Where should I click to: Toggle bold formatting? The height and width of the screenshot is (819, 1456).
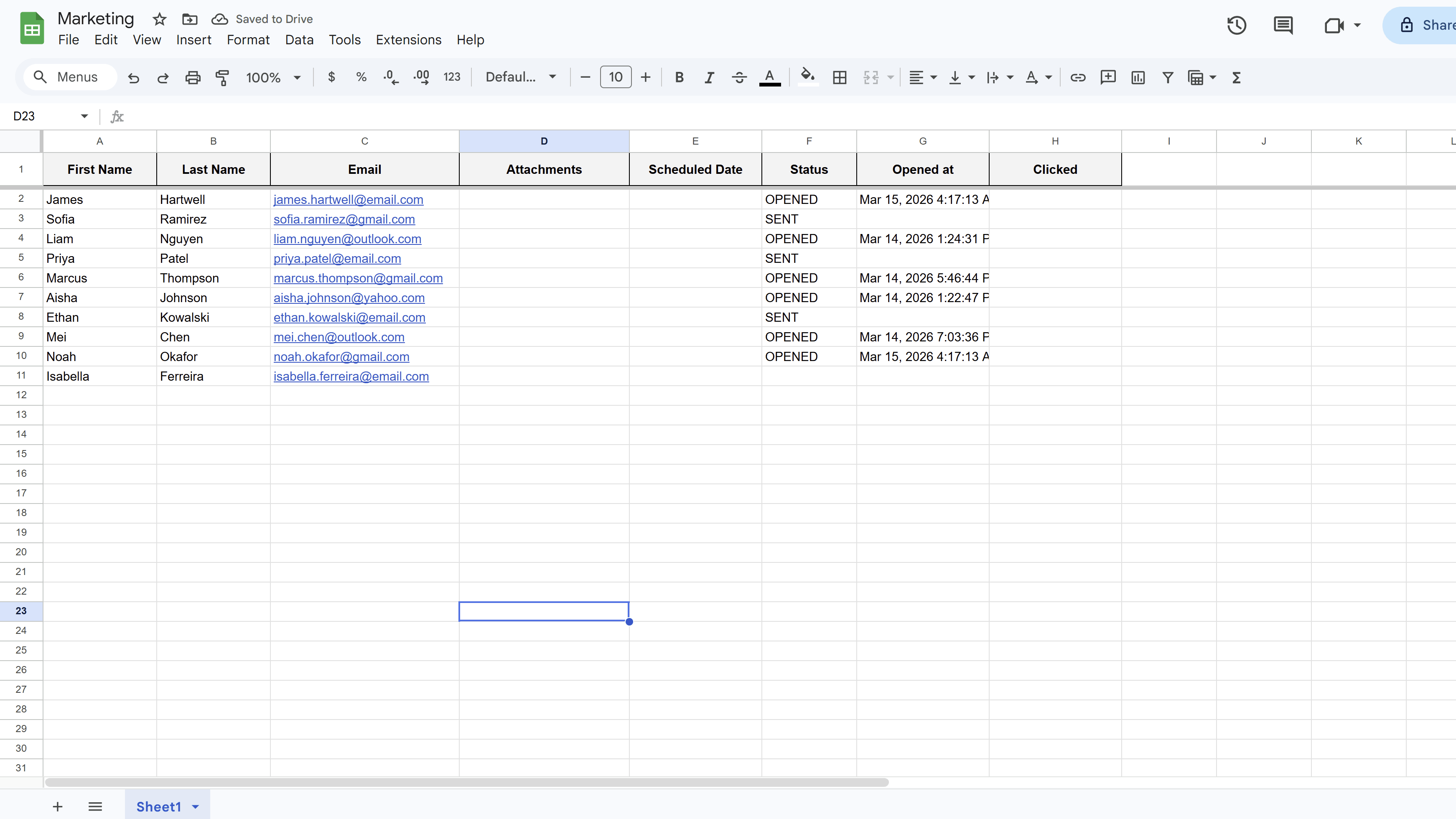coord(679,77)
